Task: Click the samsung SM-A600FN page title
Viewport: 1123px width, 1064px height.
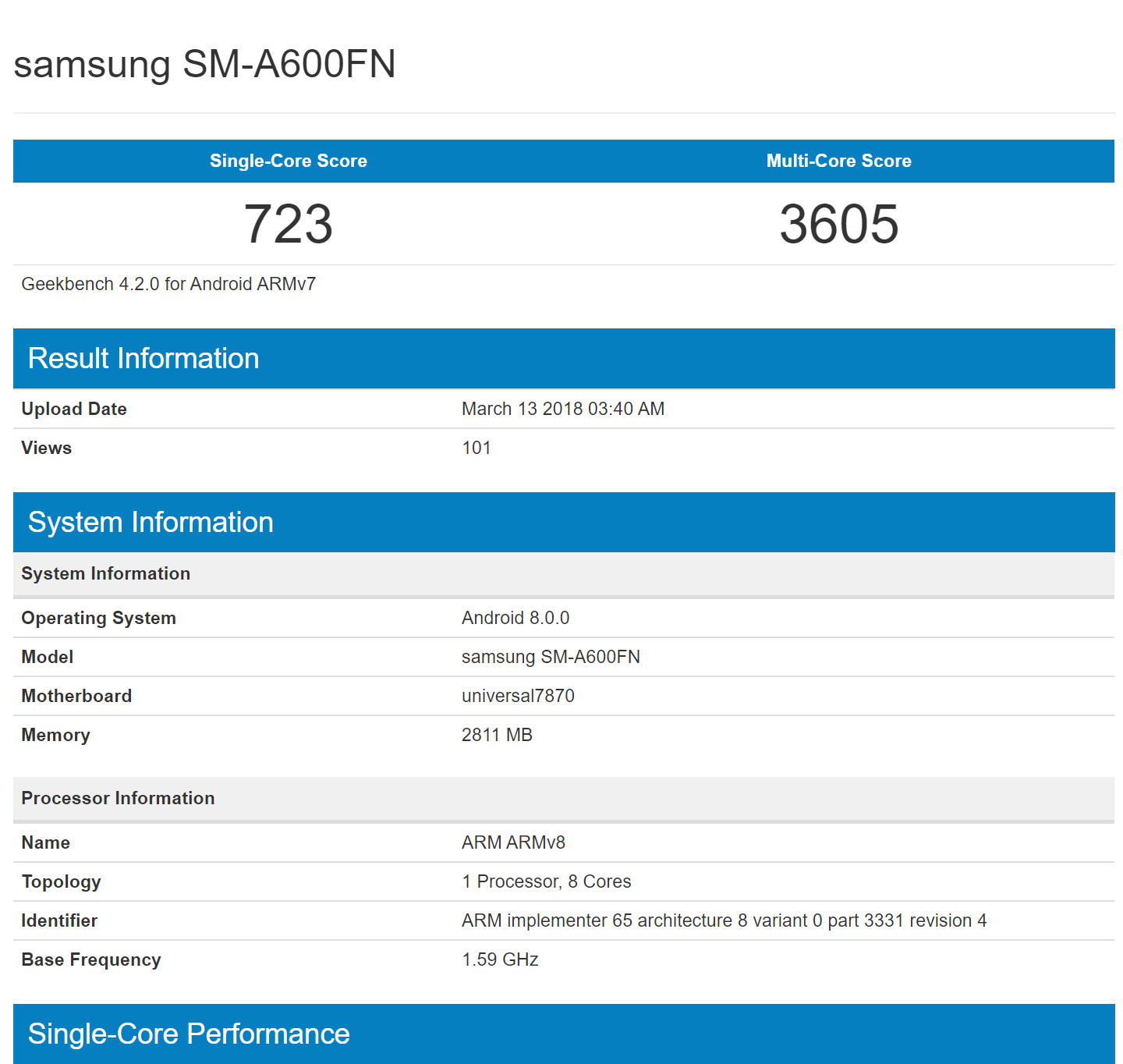Action: coord(204,64)
